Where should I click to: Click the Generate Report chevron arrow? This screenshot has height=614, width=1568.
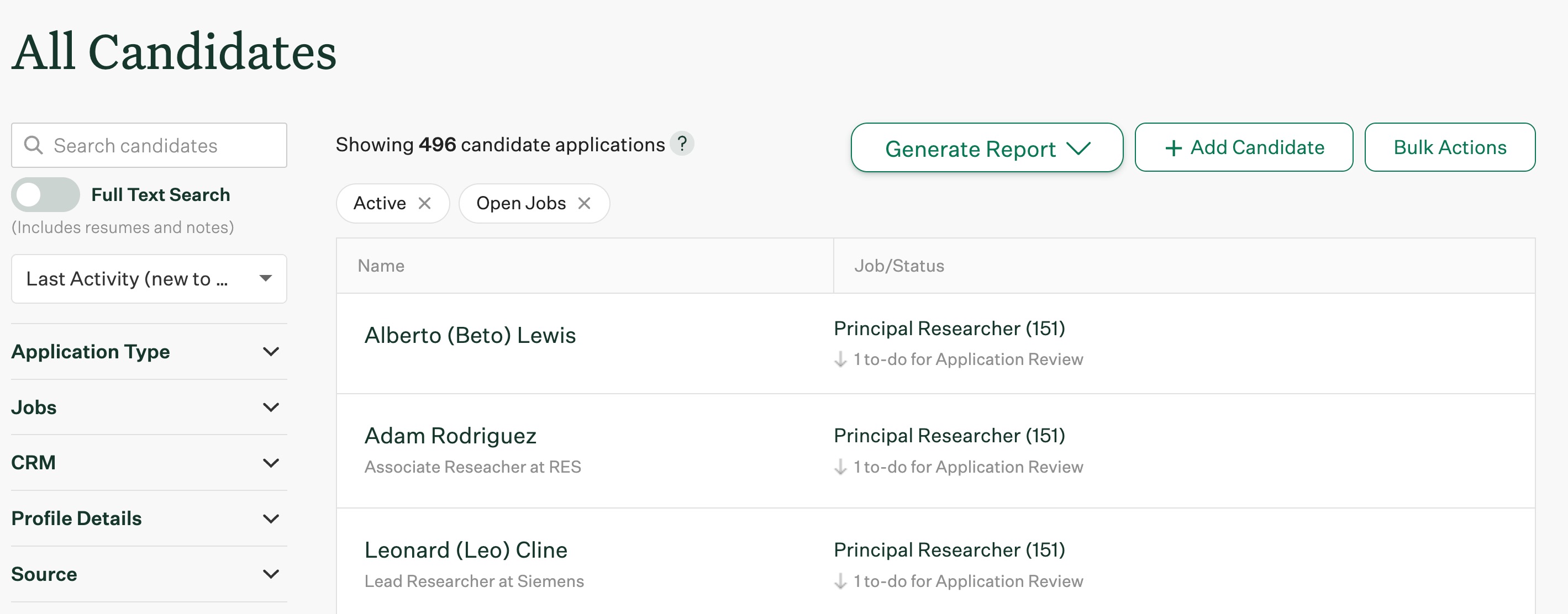pyautogui.click(x=1078, y=149)
